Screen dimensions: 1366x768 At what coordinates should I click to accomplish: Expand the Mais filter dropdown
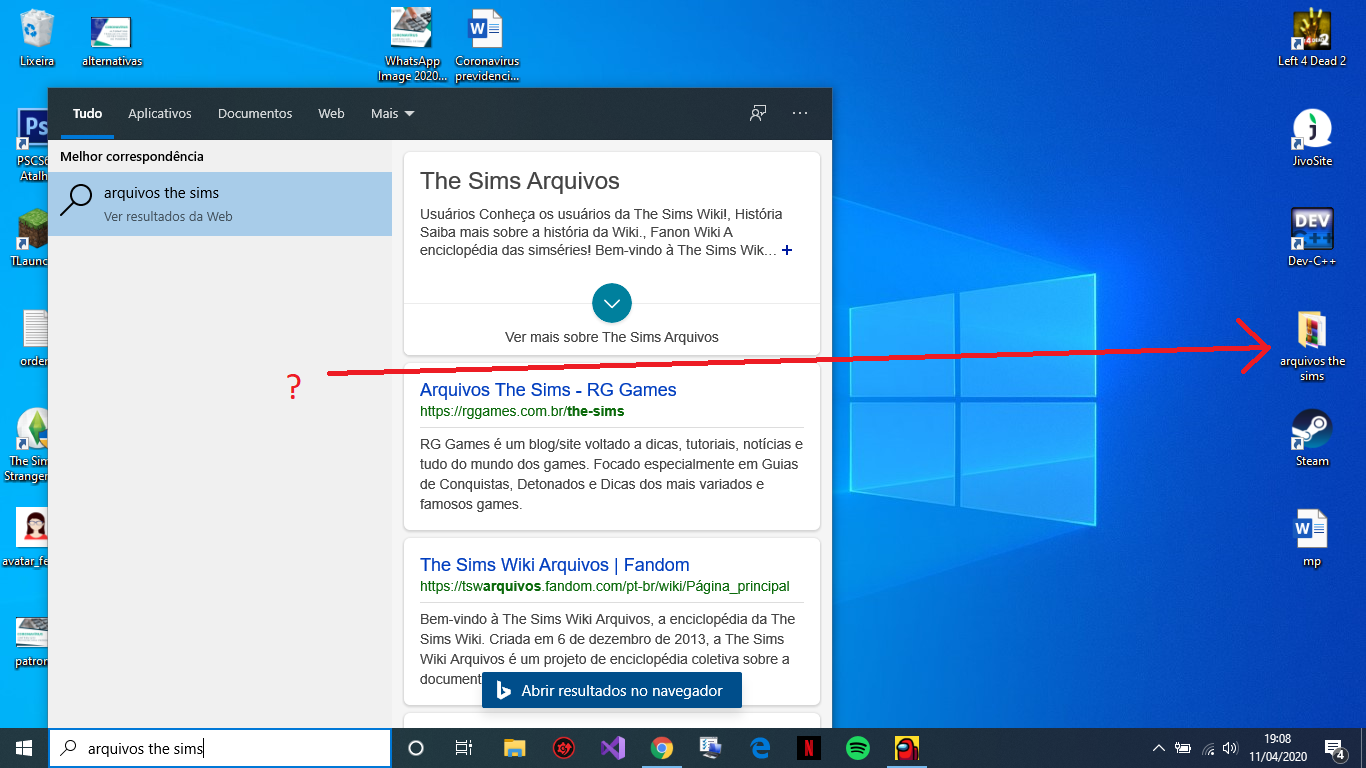(392, 114)
